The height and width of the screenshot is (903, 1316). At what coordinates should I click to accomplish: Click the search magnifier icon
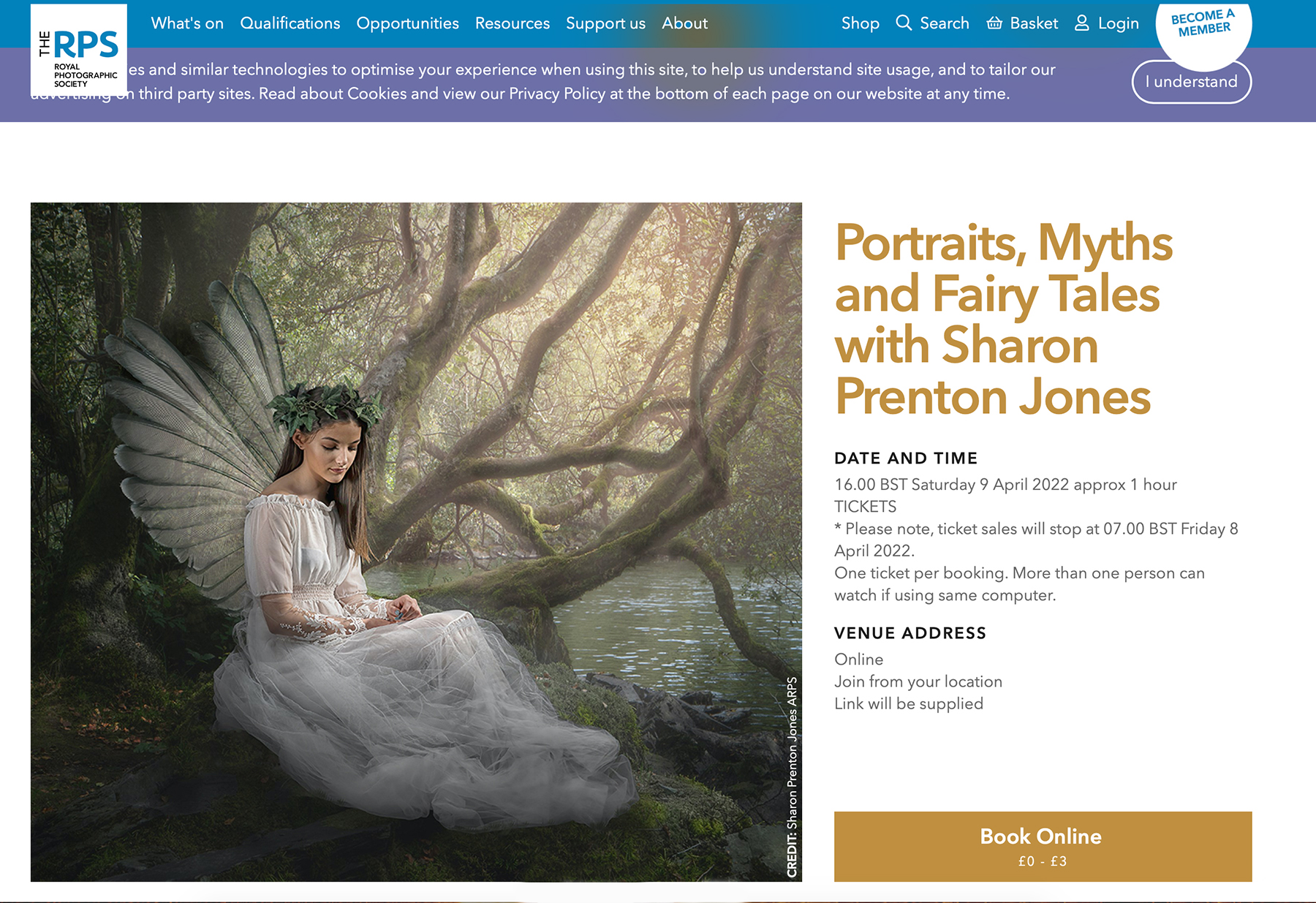[x=904, y=23]
